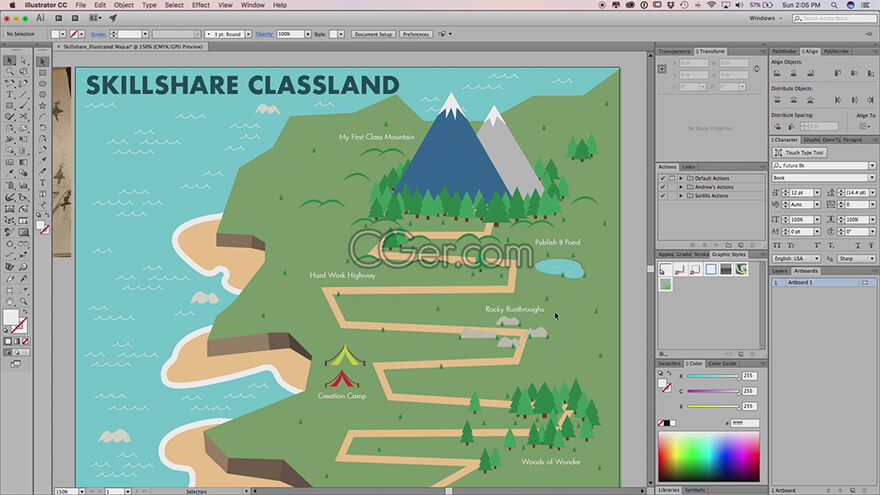This screenshot has height=495, width=880.
Task: Open the English: USA language dropdown
Action: tap(796, 259)
